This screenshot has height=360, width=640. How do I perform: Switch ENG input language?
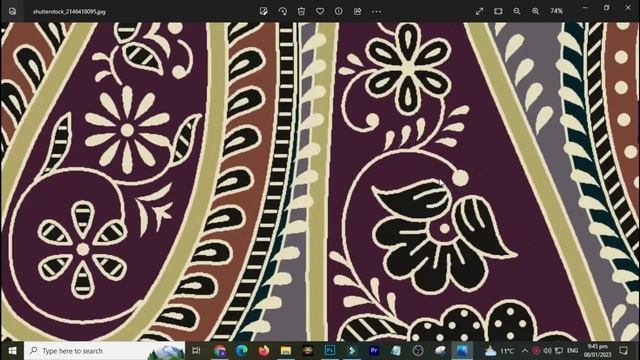tap(573, 351)
